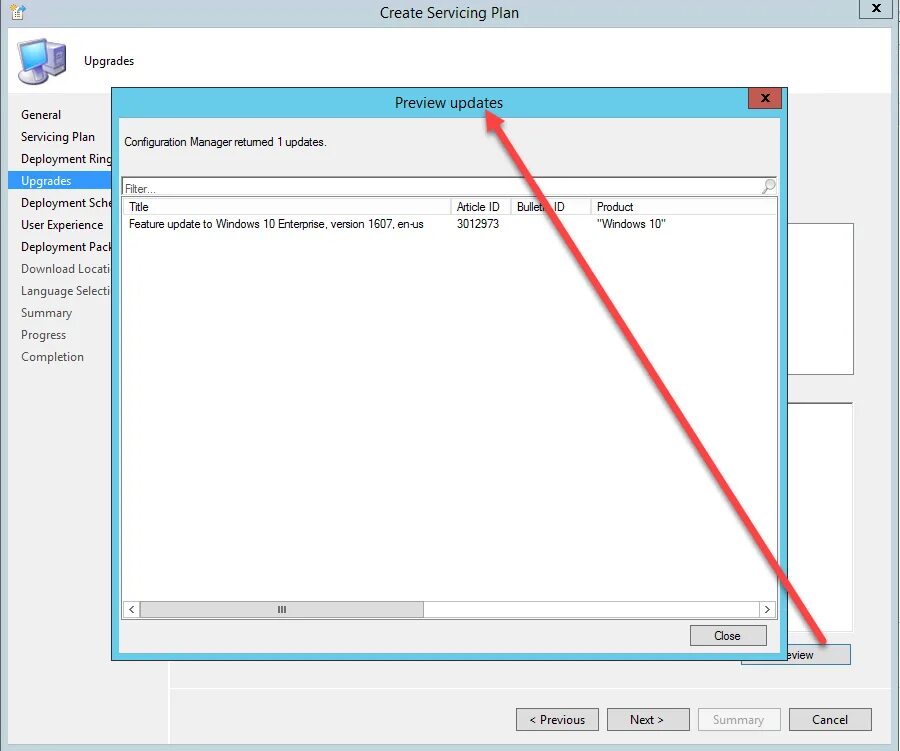
Task: Sort by the Article ID column header
Action: click(480, 207)
